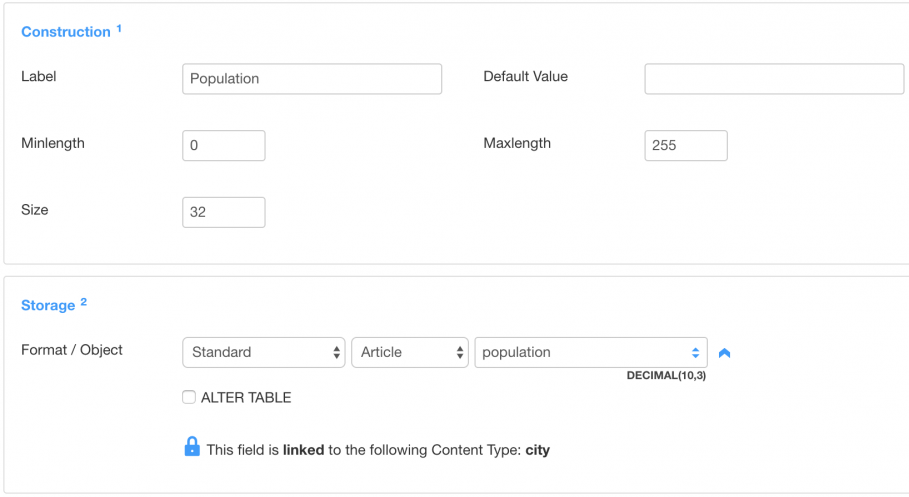The width and height of the screenshot is (909, 497).
Task: Click the Maxlength field showing 255
Action: pos(686,146)
